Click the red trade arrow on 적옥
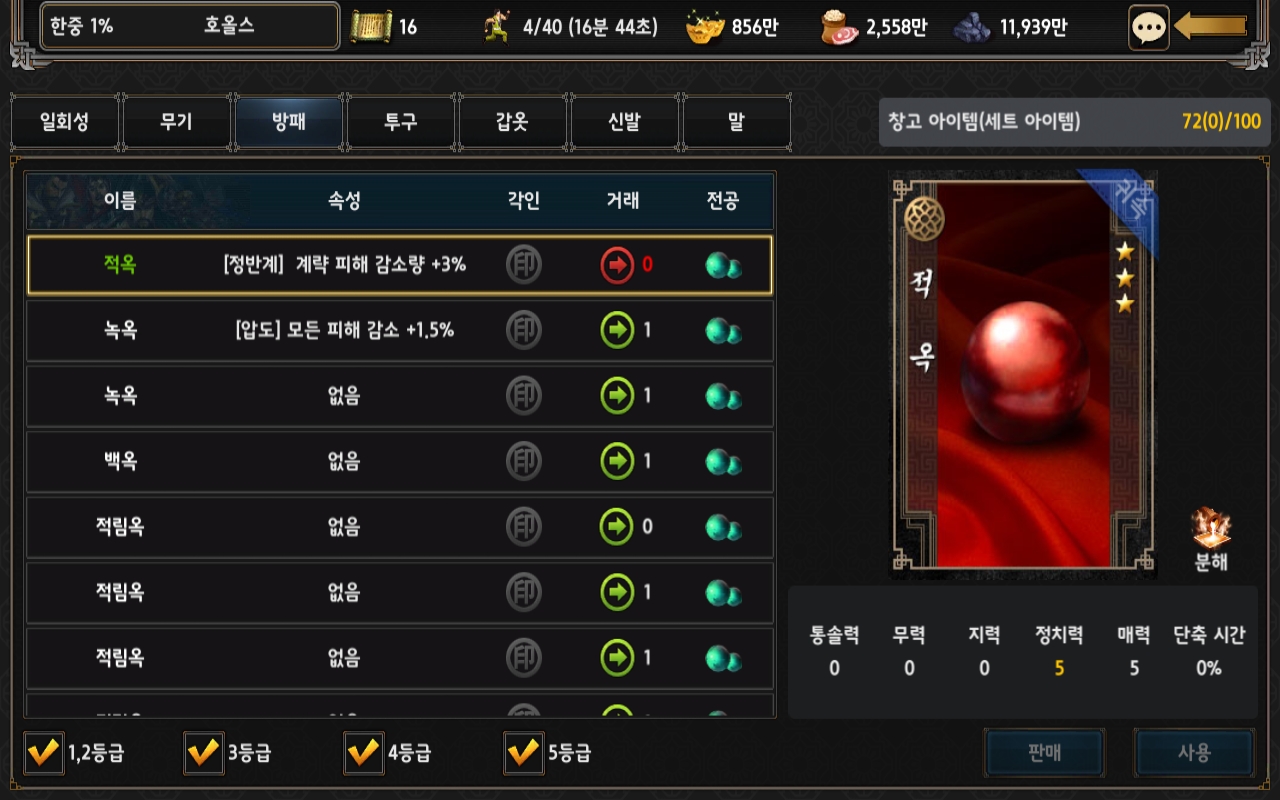Viewport: 1280px width, 800px height. coord(617,265)
